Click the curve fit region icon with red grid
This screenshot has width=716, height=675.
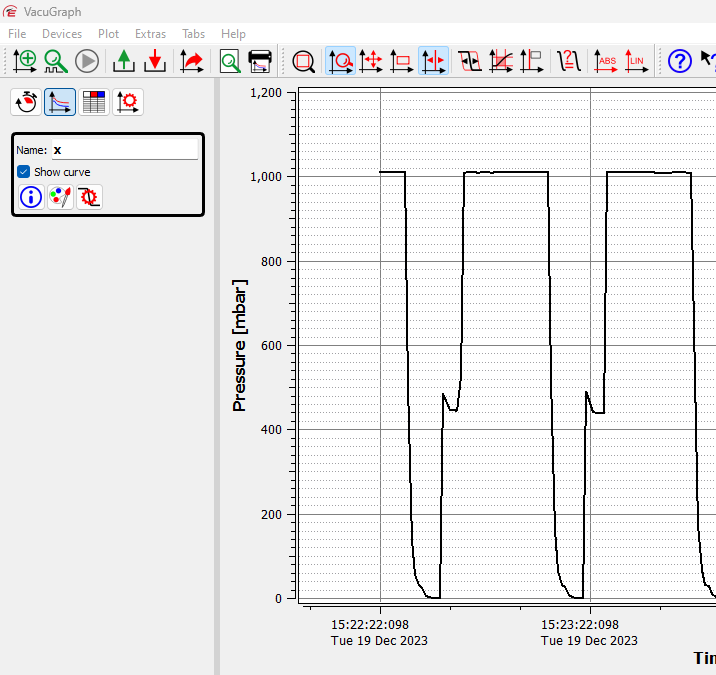click(x=501, y=61)
